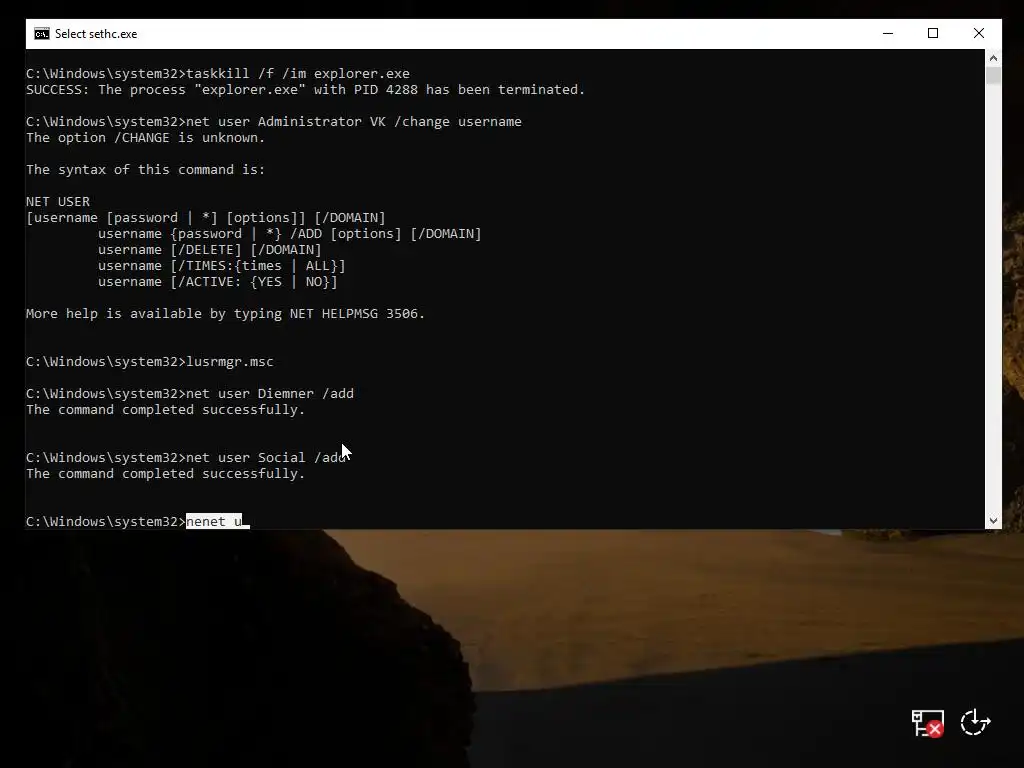Click 'The option /CHANGE is unknown.' line

coord(146,138)
